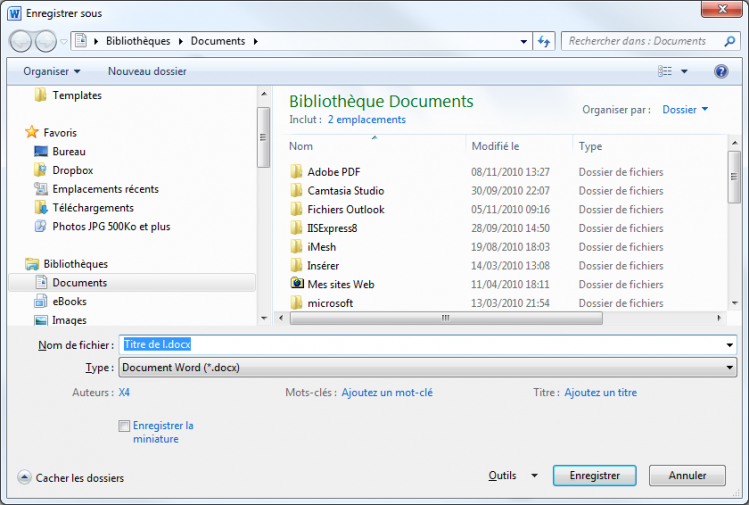The height and width of the screenshot is (505, 749).
Task: Click the 2 emplacements link
Action: point(366,119)
